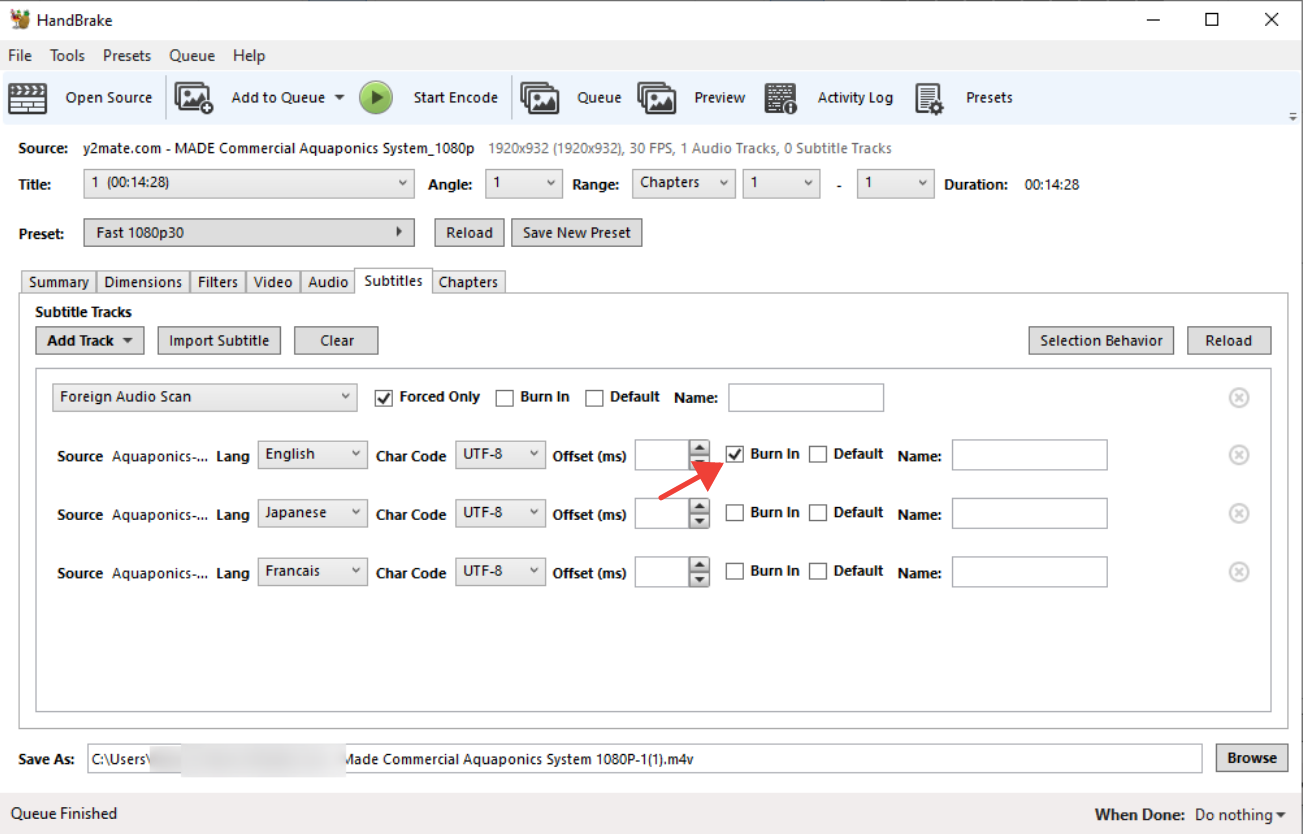Remove the English subtitle track
1303x834 pixels.
coord(1238,455)
